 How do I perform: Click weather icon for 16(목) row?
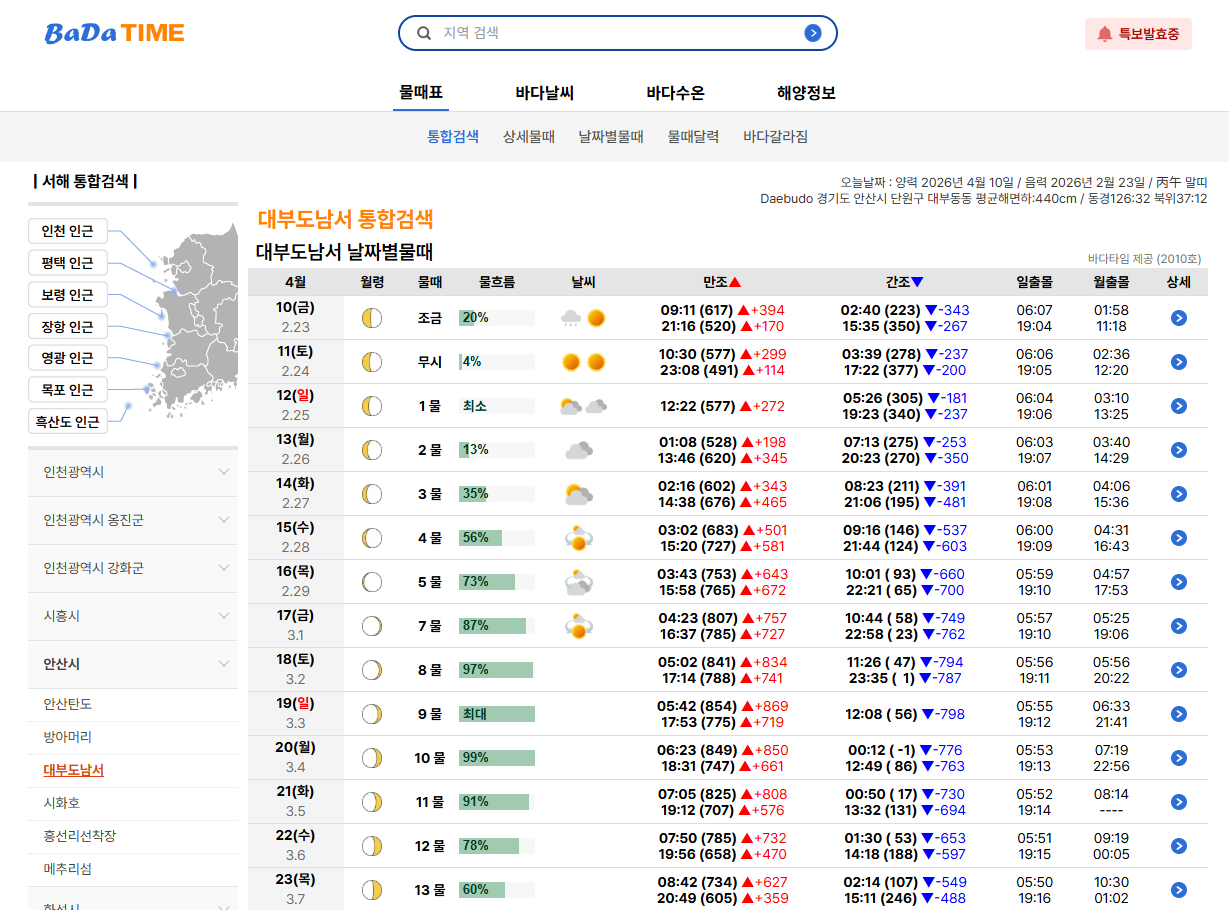(578, 582)
